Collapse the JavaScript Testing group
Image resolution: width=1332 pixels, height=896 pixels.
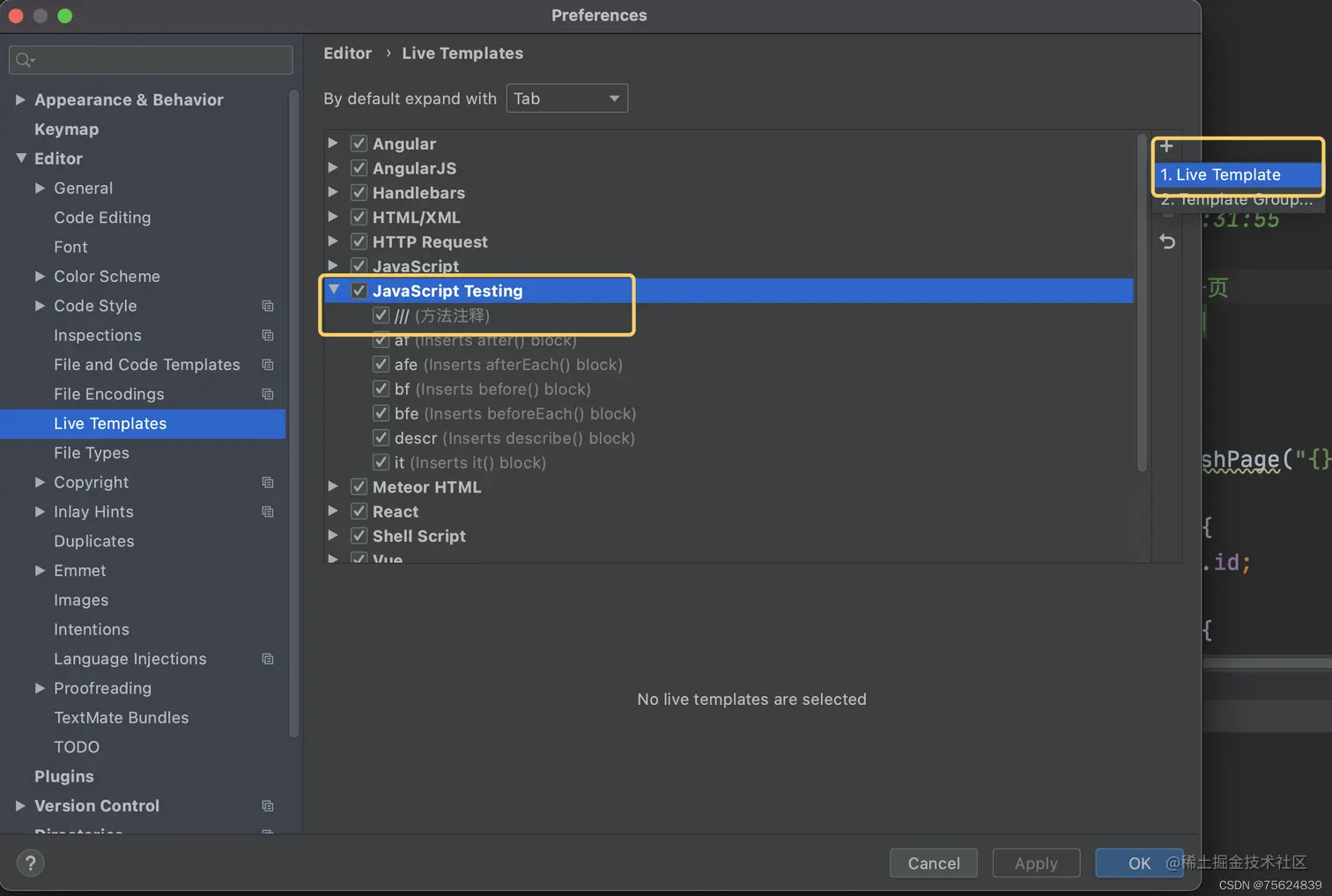[334, 289]
